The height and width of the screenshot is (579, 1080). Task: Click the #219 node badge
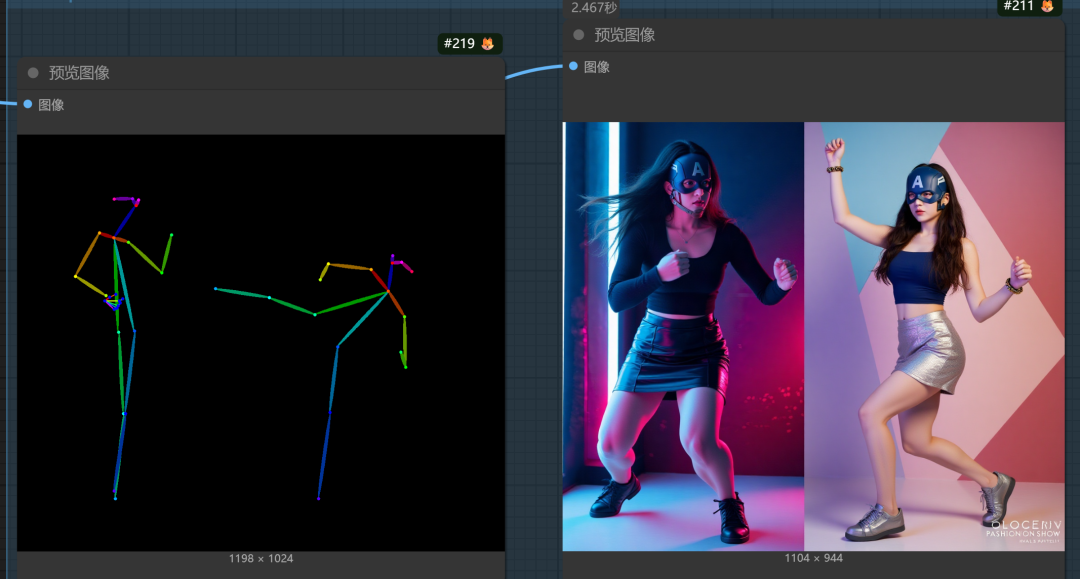coord(470,43)
